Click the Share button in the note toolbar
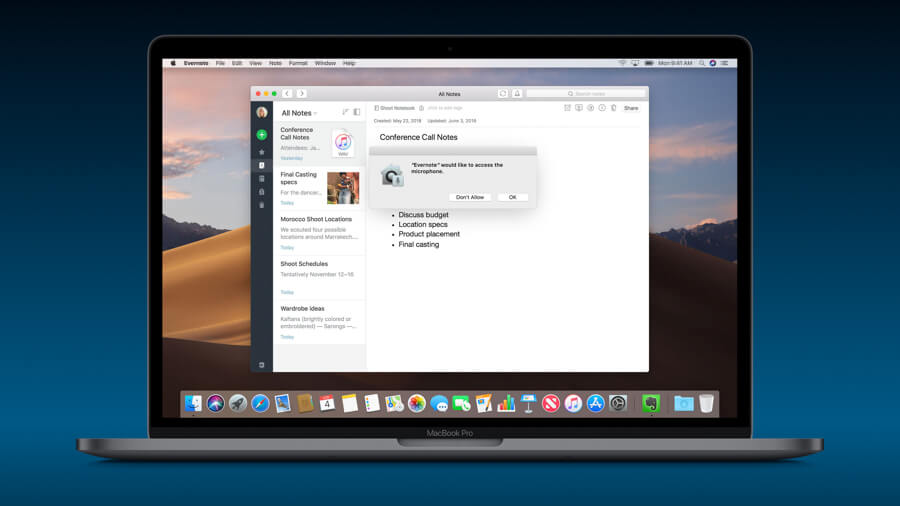The width and height of the screenshot is (900, 506). pyautogui.click(x=631, y=108)
